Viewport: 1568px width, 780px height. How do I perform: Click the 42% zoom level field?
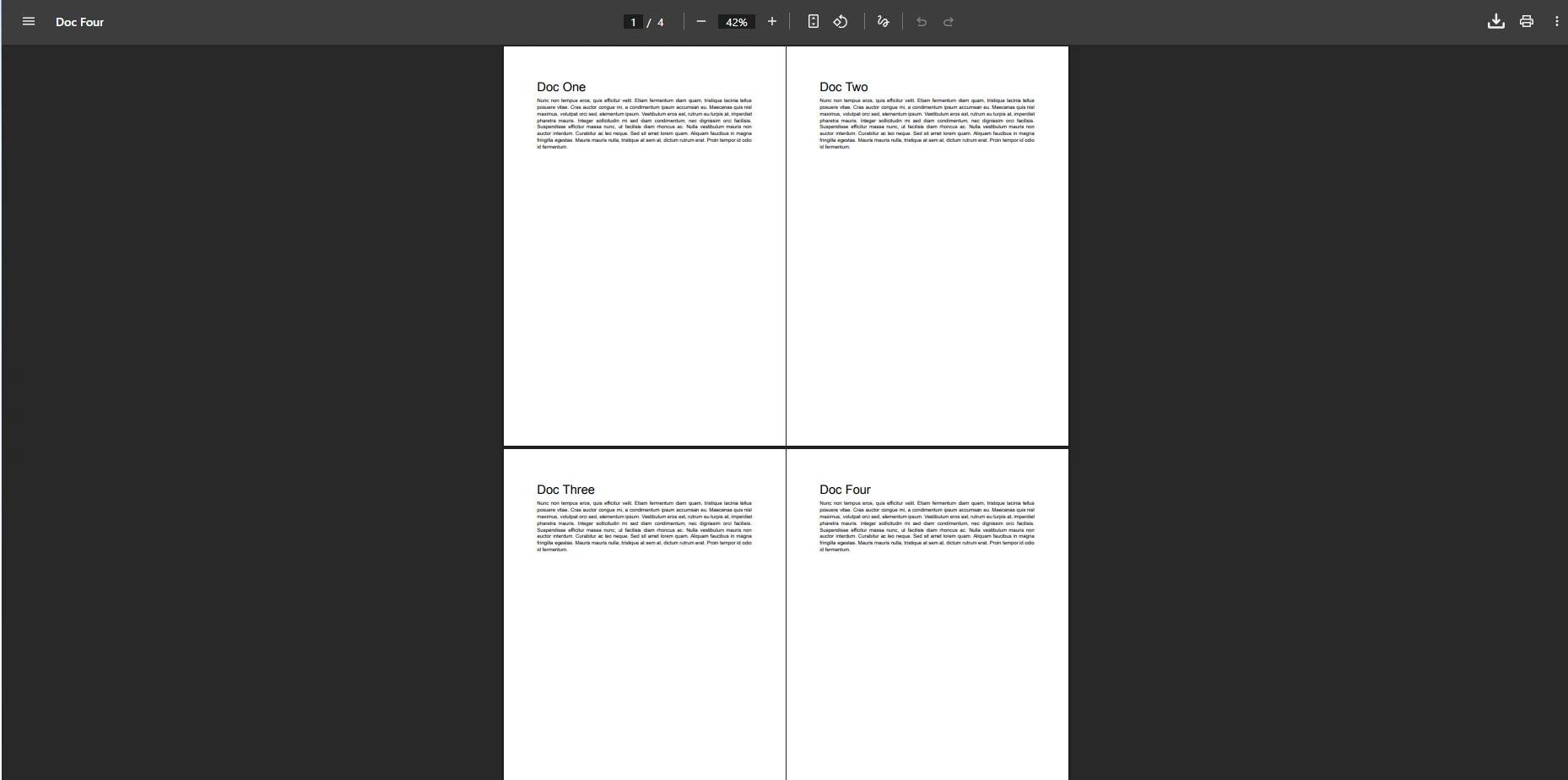click(x=735, y=22)
